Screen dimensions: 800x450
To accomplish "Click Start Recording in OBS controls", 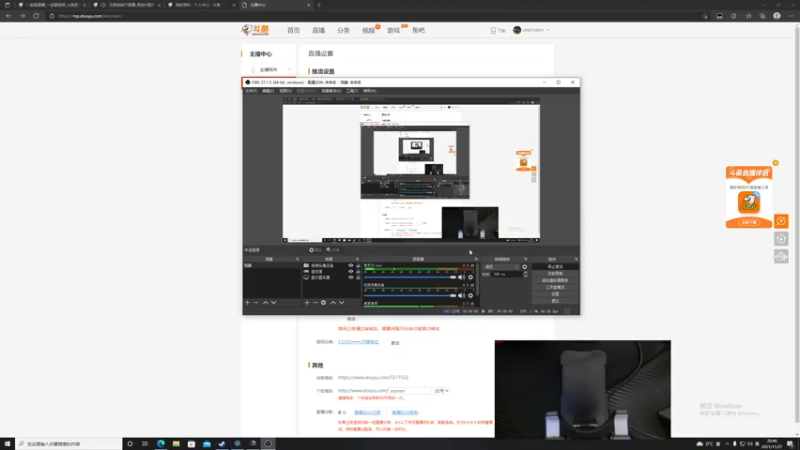I will tap(555, 273).
